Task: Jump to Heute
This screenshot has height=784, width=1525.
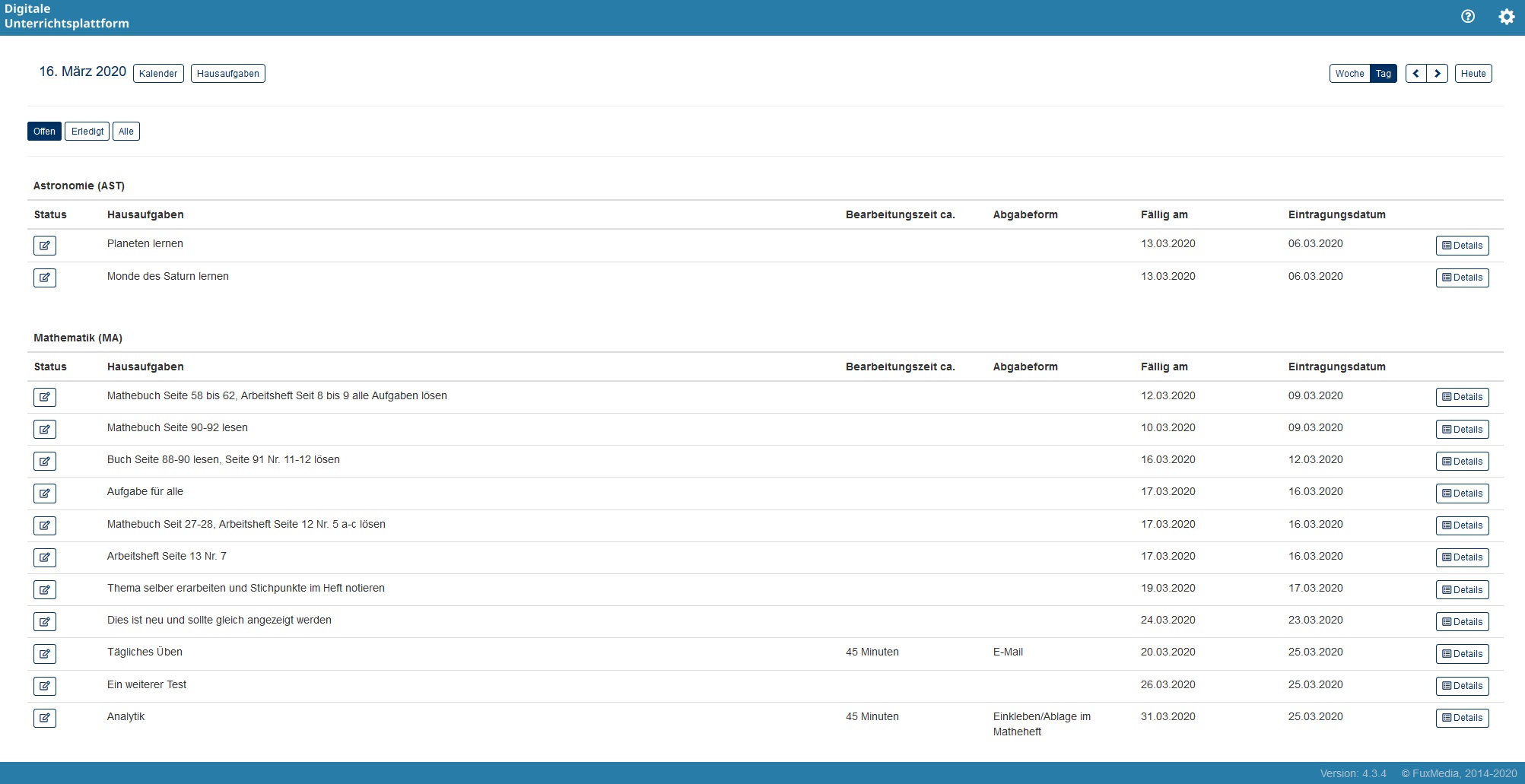Action: (1473, 74)
